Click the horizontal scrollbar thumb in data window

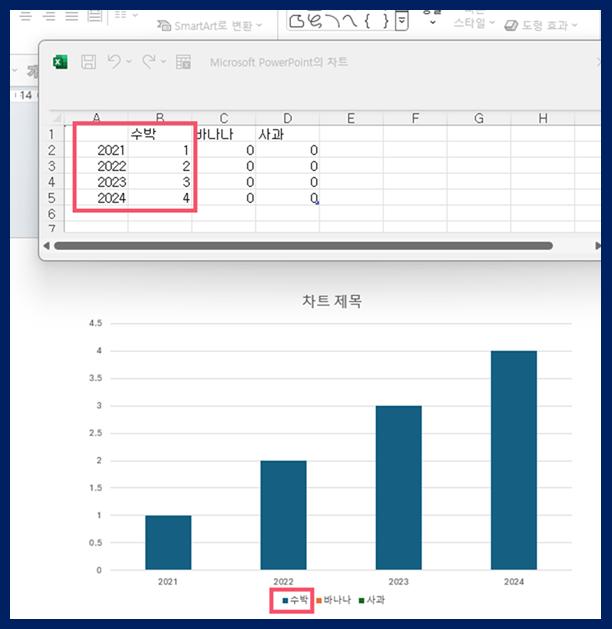(304, 246)
